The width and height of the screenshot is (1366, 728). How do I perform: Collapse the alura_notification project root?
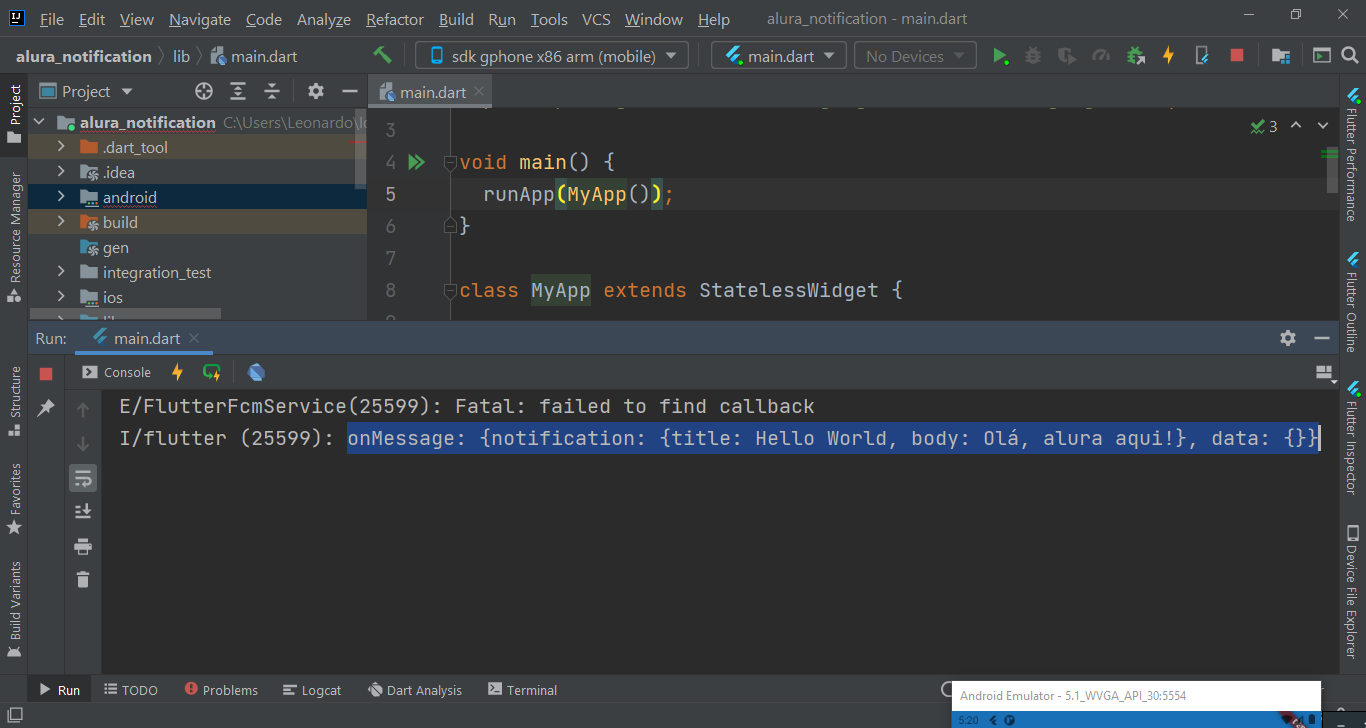click(x=38, y=122)
